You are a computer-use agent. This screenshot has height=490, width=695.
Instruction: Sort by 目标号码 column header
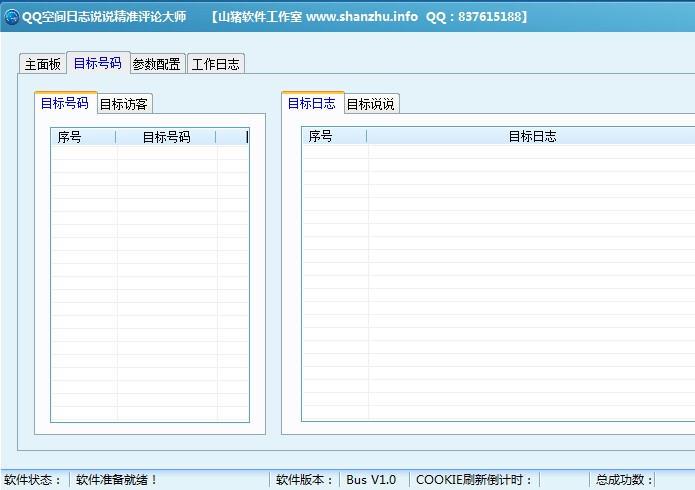tap(166, 137)
